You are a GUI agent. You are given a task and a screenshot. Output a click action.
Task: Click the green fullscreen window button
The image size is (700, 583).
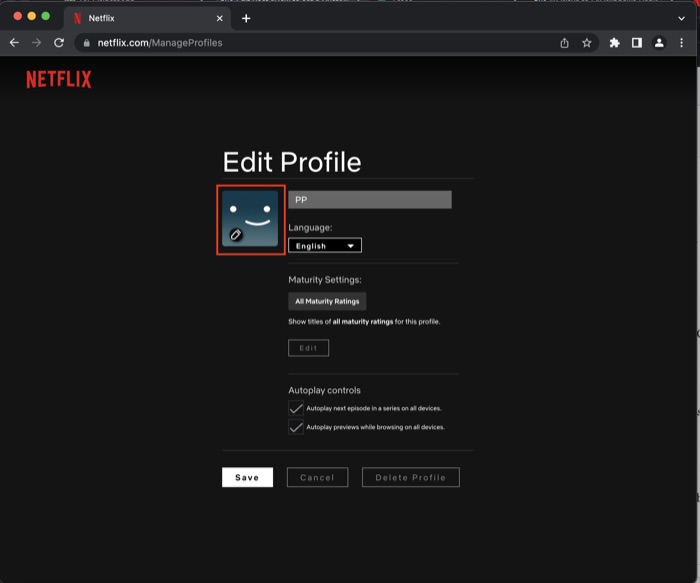46,16
